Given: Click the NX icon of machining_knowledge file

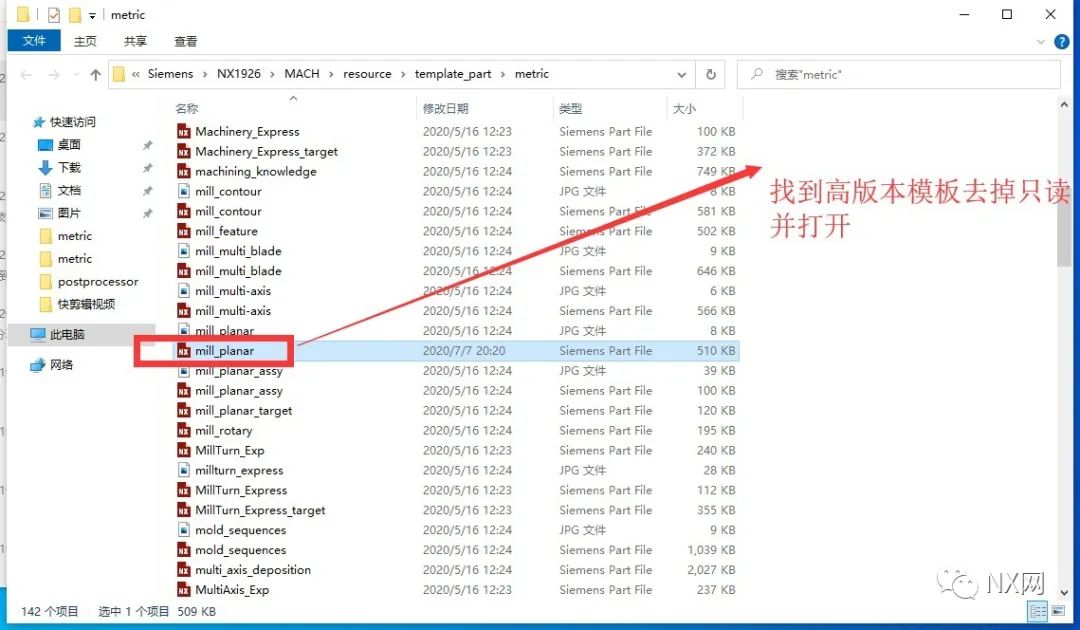Looking at the screenshot, I should coord(183,171).
